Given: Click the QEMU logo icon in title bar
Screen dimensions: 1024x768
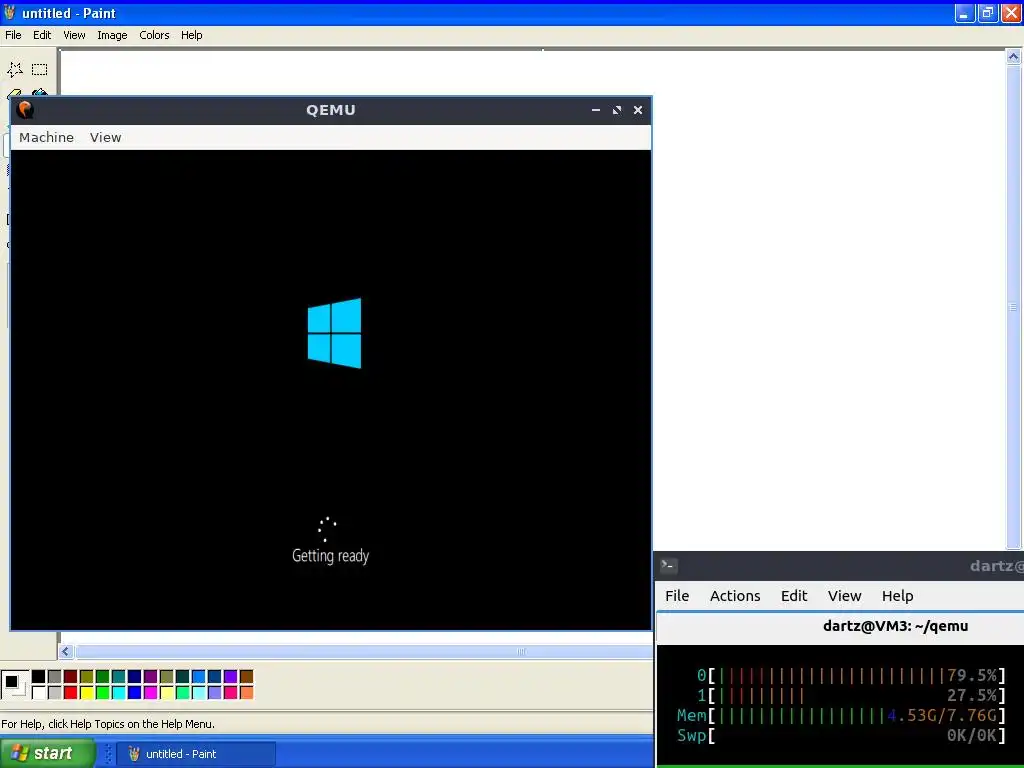Looking at the screenshot, I should [25, 110].
